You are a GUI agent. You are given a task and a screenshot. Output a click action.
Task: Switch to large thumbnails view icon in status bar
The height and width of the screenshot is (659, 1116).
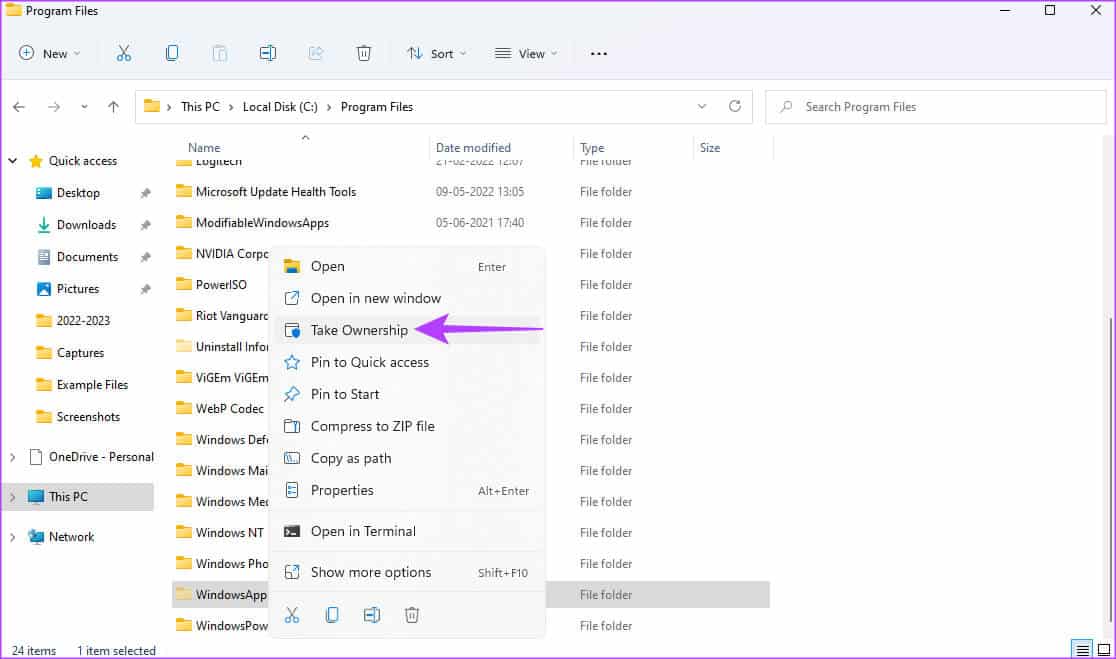(x=1104, y=649)
